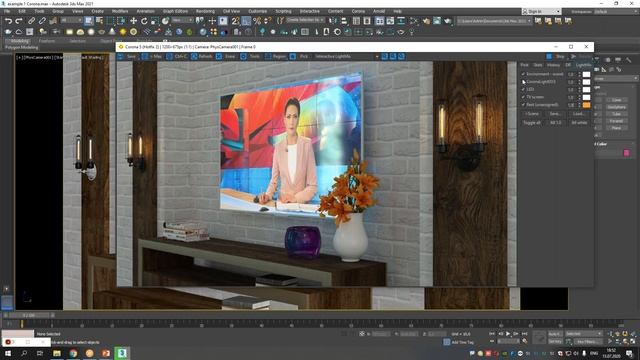Activate the Select Object tool
The width and height of the screenshot is (640, 360).
89,21
